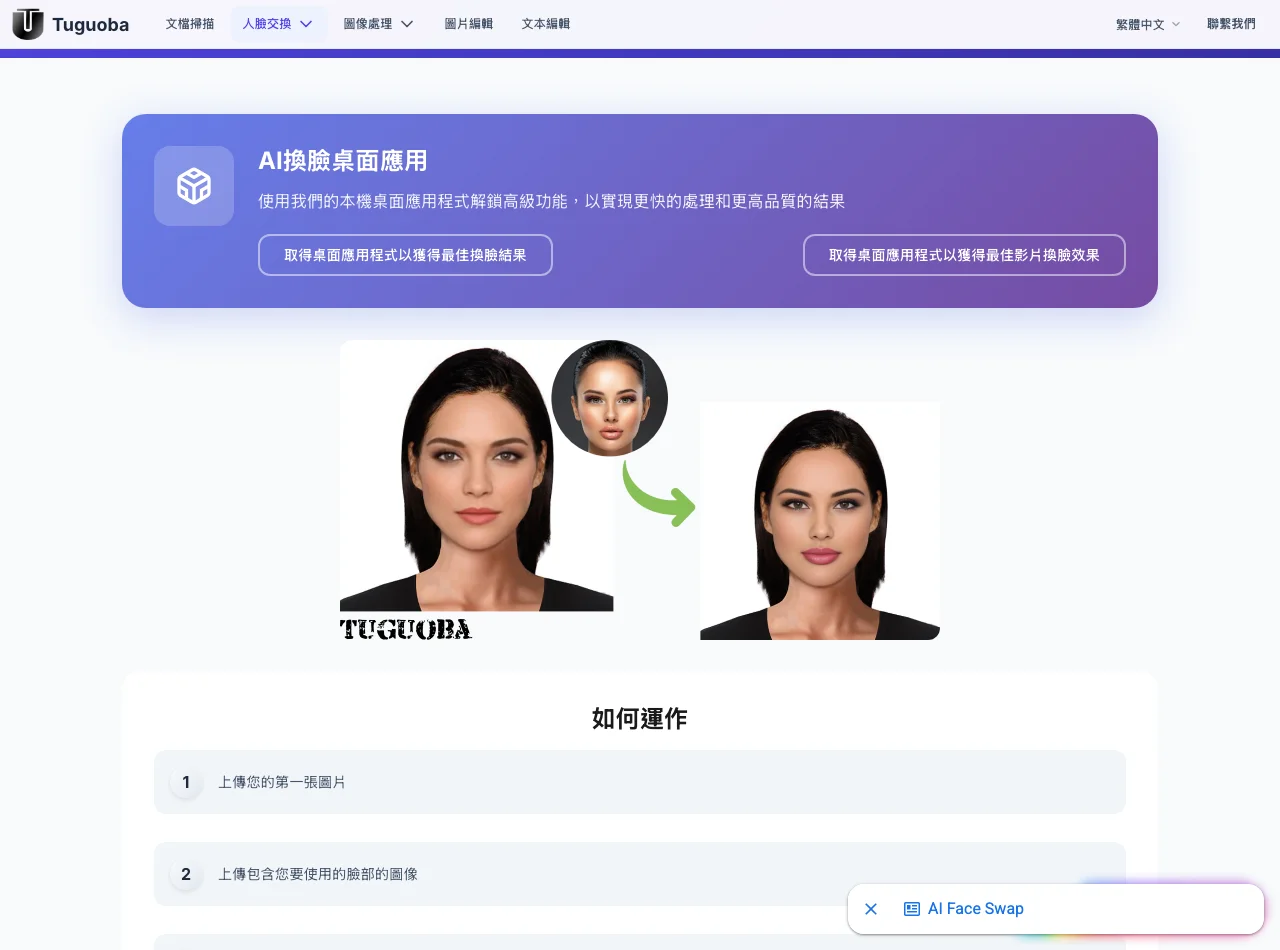Click the circular source face thumbnail
The width and height of the screenshot is (1280, 950).
609,398
